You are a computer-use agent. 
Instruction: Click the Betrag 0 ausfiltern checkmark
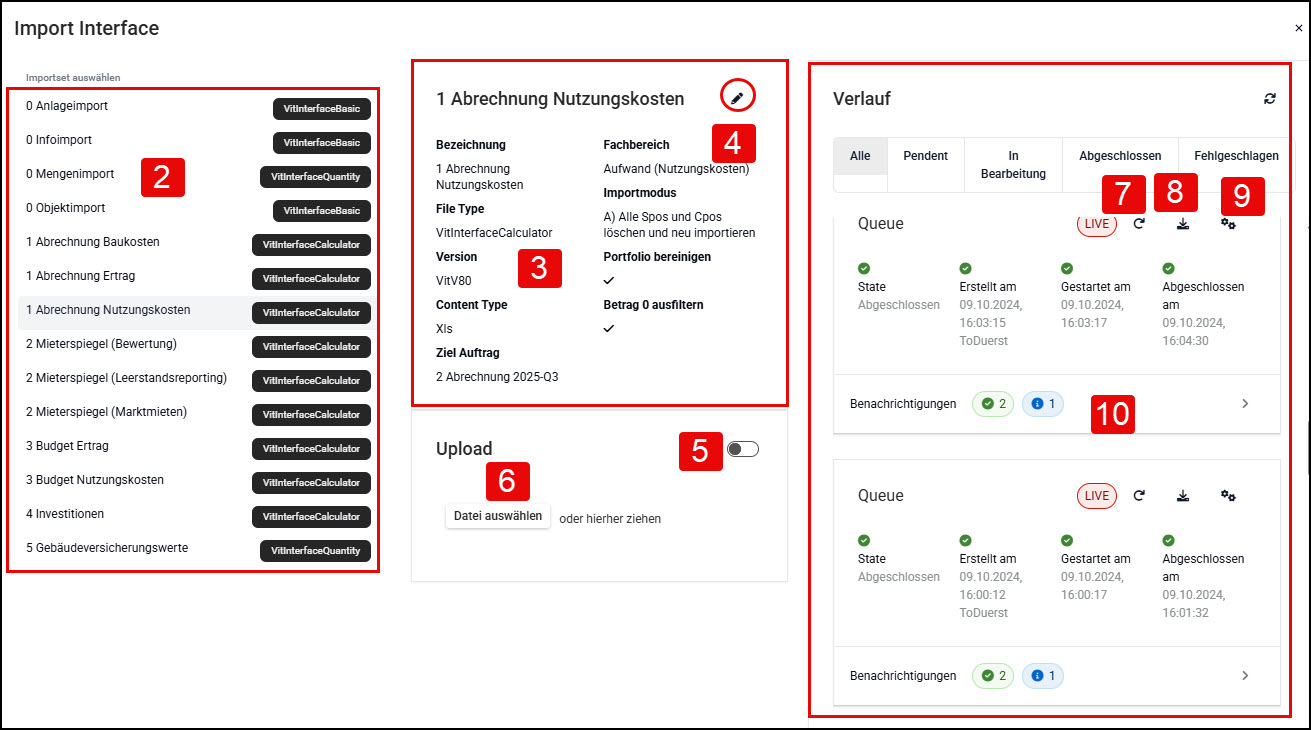(x=609, y=328)
